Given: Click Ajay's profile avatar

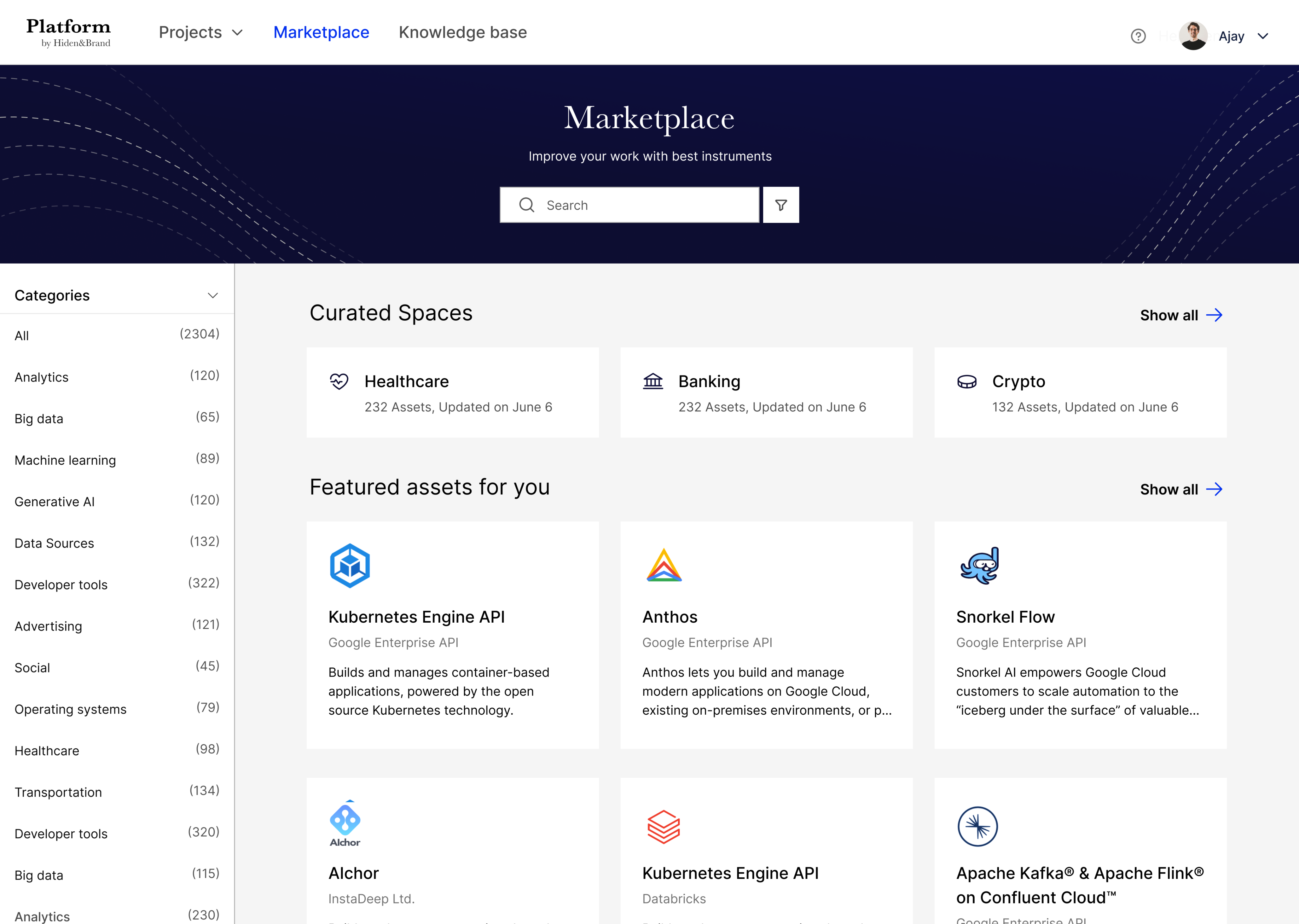Looking at the screenshot, I should pyautogui.click(x=1193, y=36).
